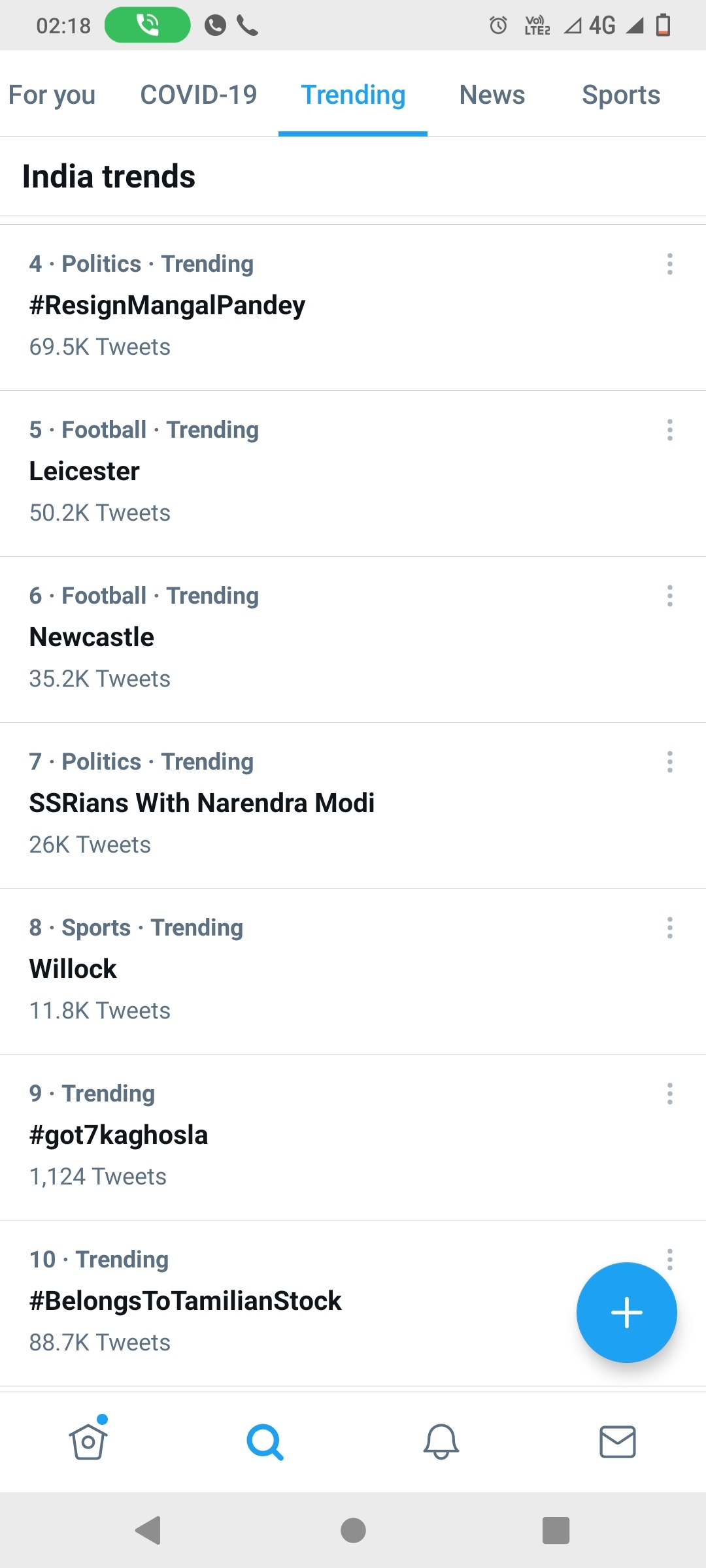Open the For you tab
Image resolution: width=706 pixels, height=1568 pixels.
(x=52, y=95)
